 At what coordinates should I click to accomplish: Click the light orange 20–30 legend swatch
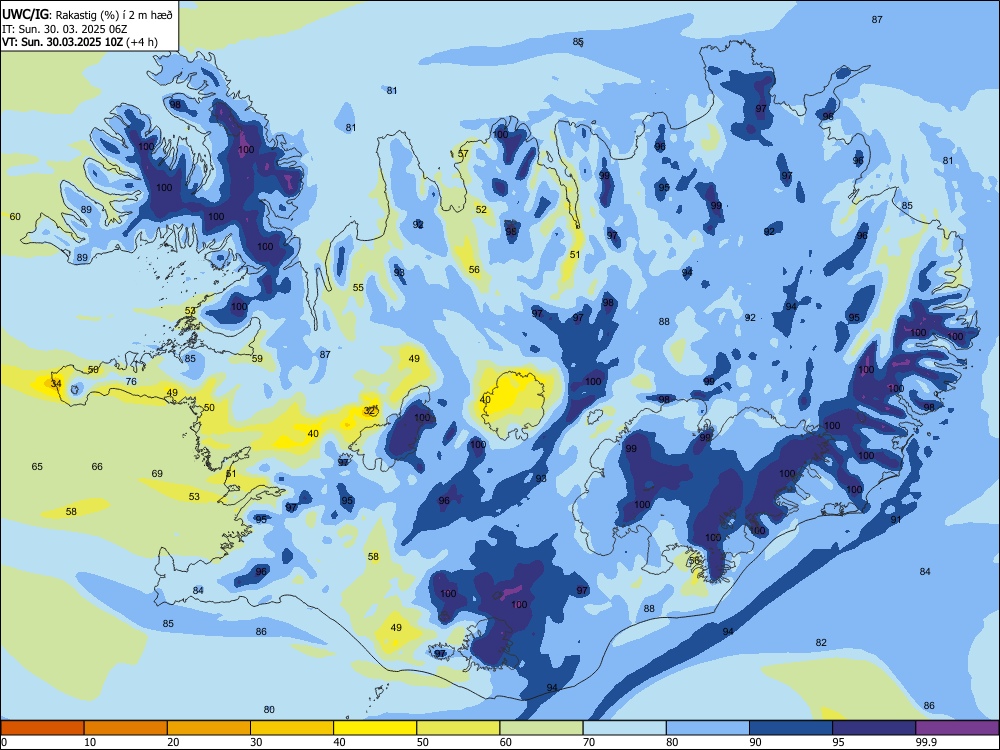[x=209, y=728]
